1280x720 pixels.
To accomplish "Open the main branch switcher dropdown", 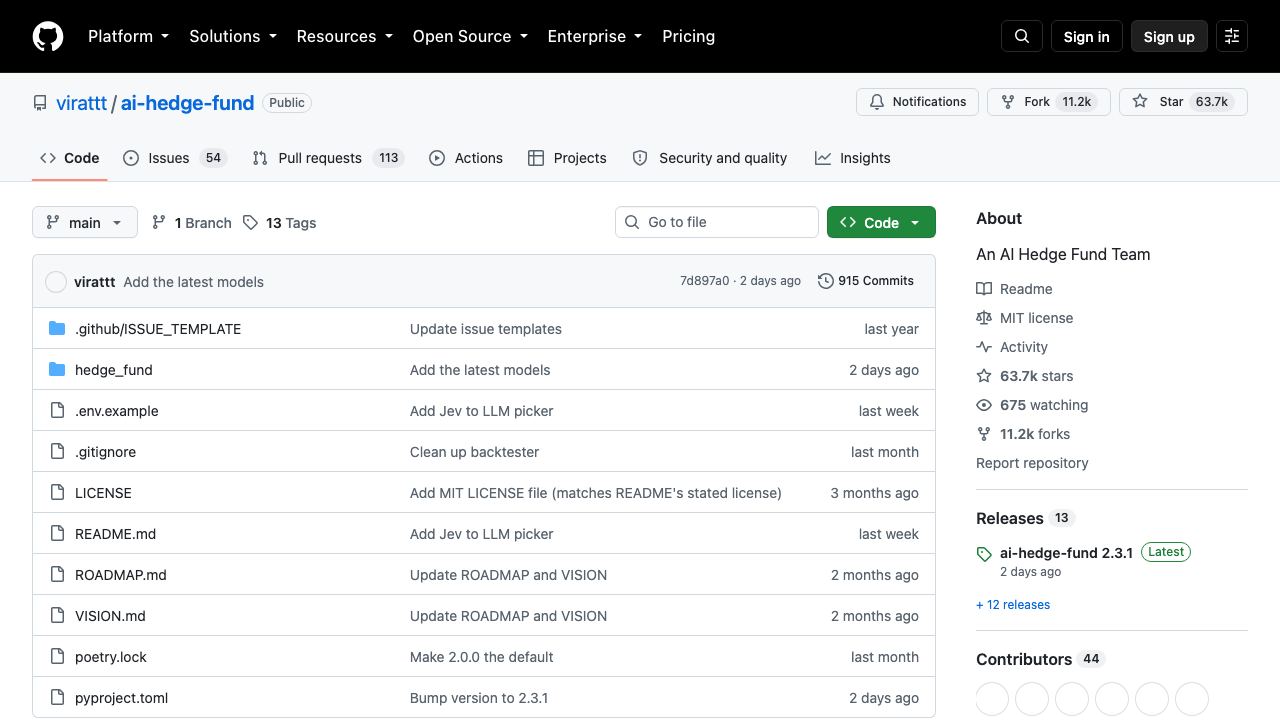I will (x=85, y=222).
